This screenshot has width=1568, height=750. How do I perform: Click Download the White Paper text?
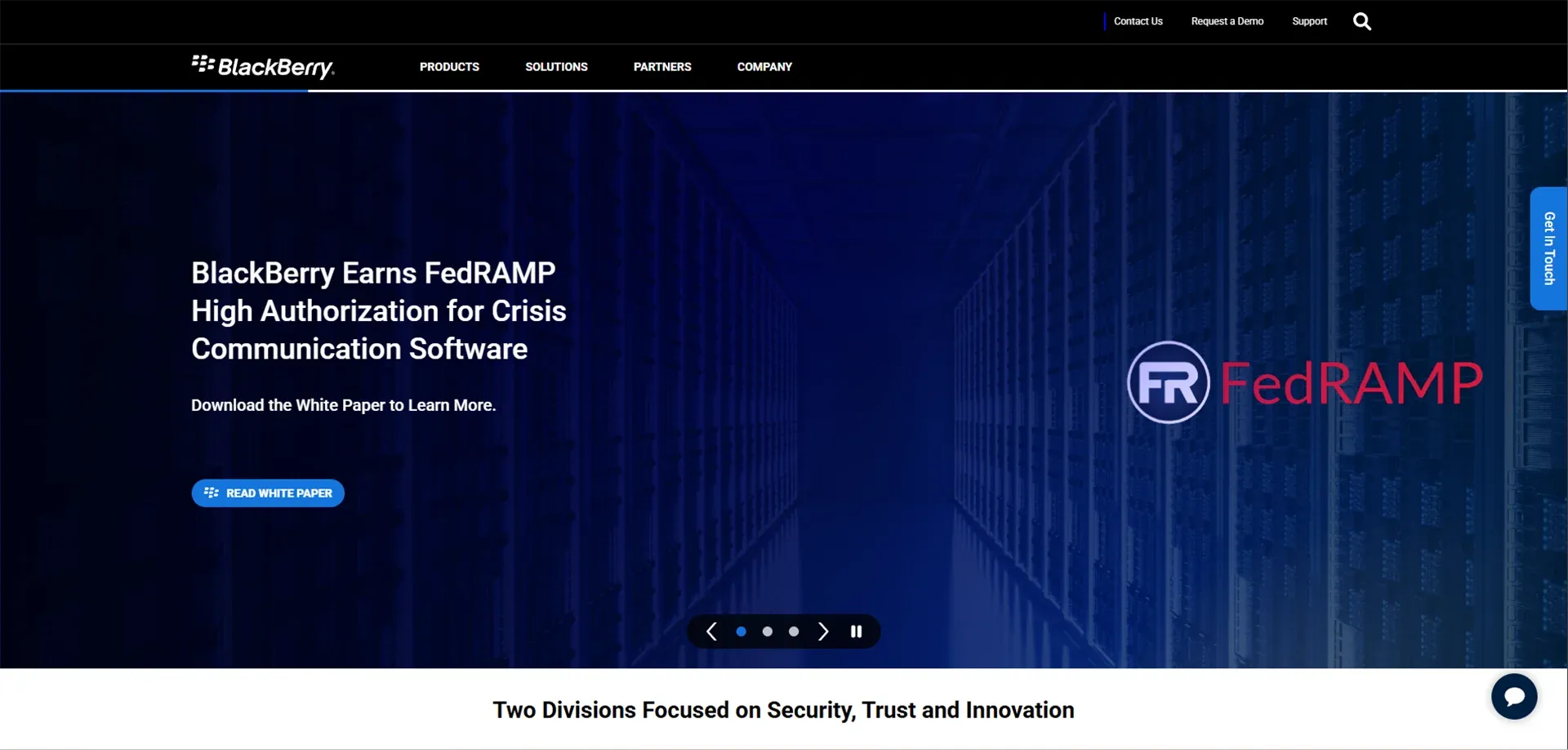(343, 405)
